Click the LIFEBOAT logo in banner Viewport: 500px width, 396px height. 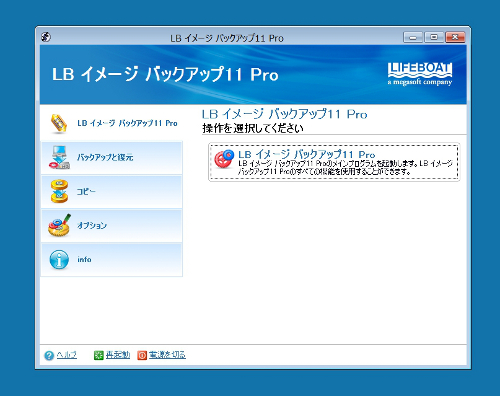click(x=420, y=74)
